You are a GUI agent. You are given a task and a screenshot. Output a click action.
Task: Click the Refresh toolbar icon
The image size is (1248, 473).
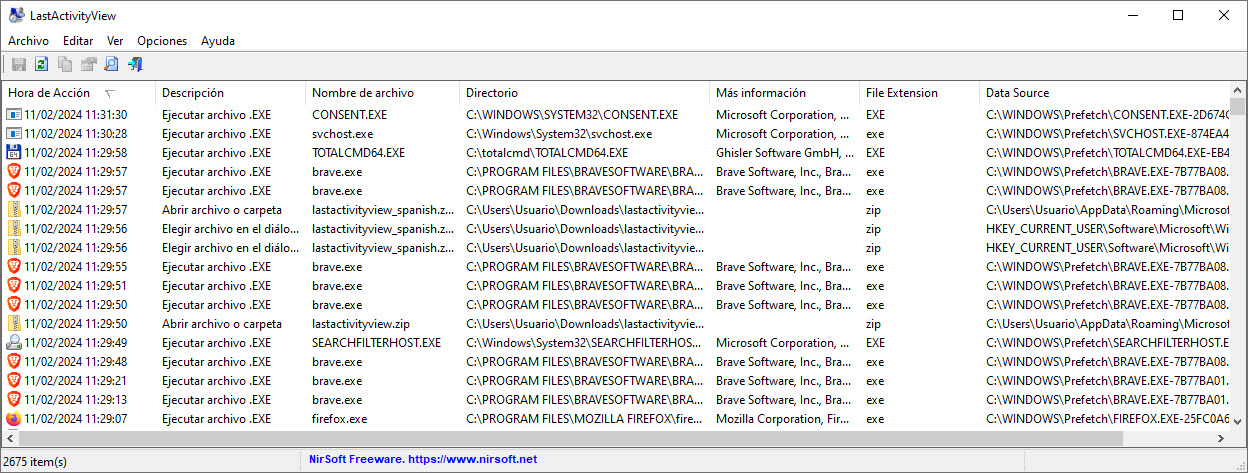(41, 65)
